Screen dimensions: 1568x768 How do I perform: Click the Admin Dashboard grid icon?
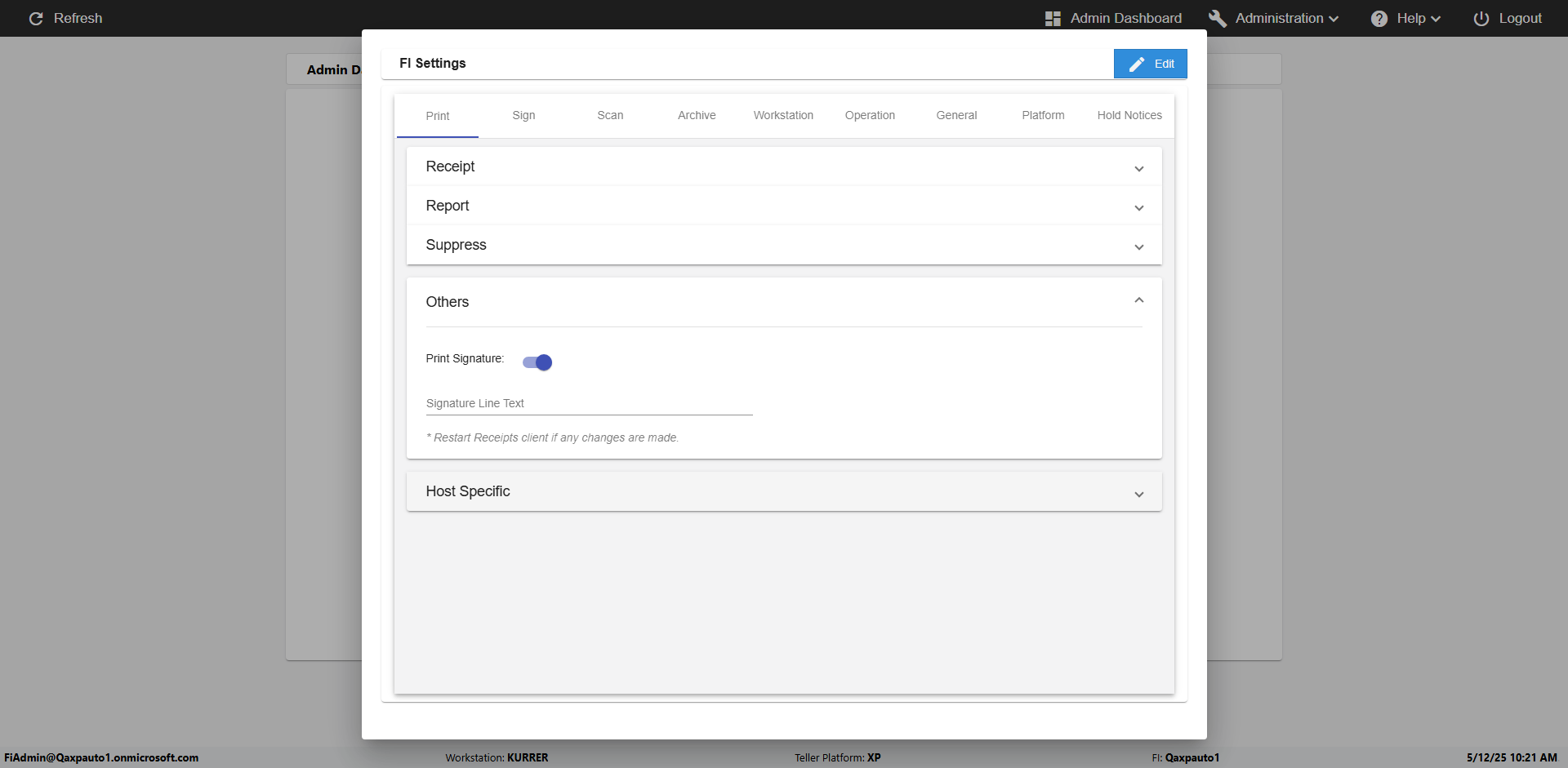tap(1053, 19)
